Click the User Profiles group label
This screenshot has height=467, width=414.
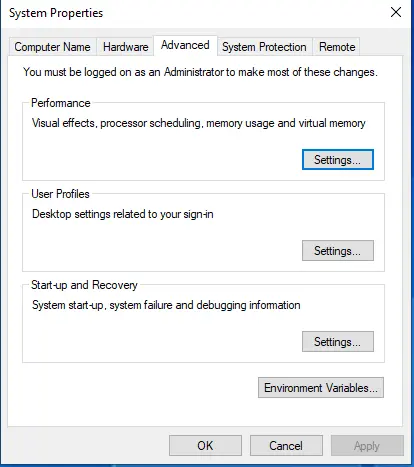pos(60,194)
